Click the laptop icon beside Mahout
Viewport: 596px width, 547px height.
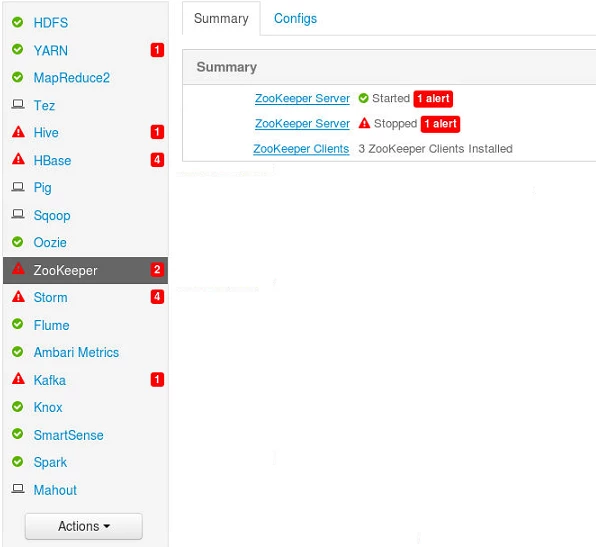point(18,488)
